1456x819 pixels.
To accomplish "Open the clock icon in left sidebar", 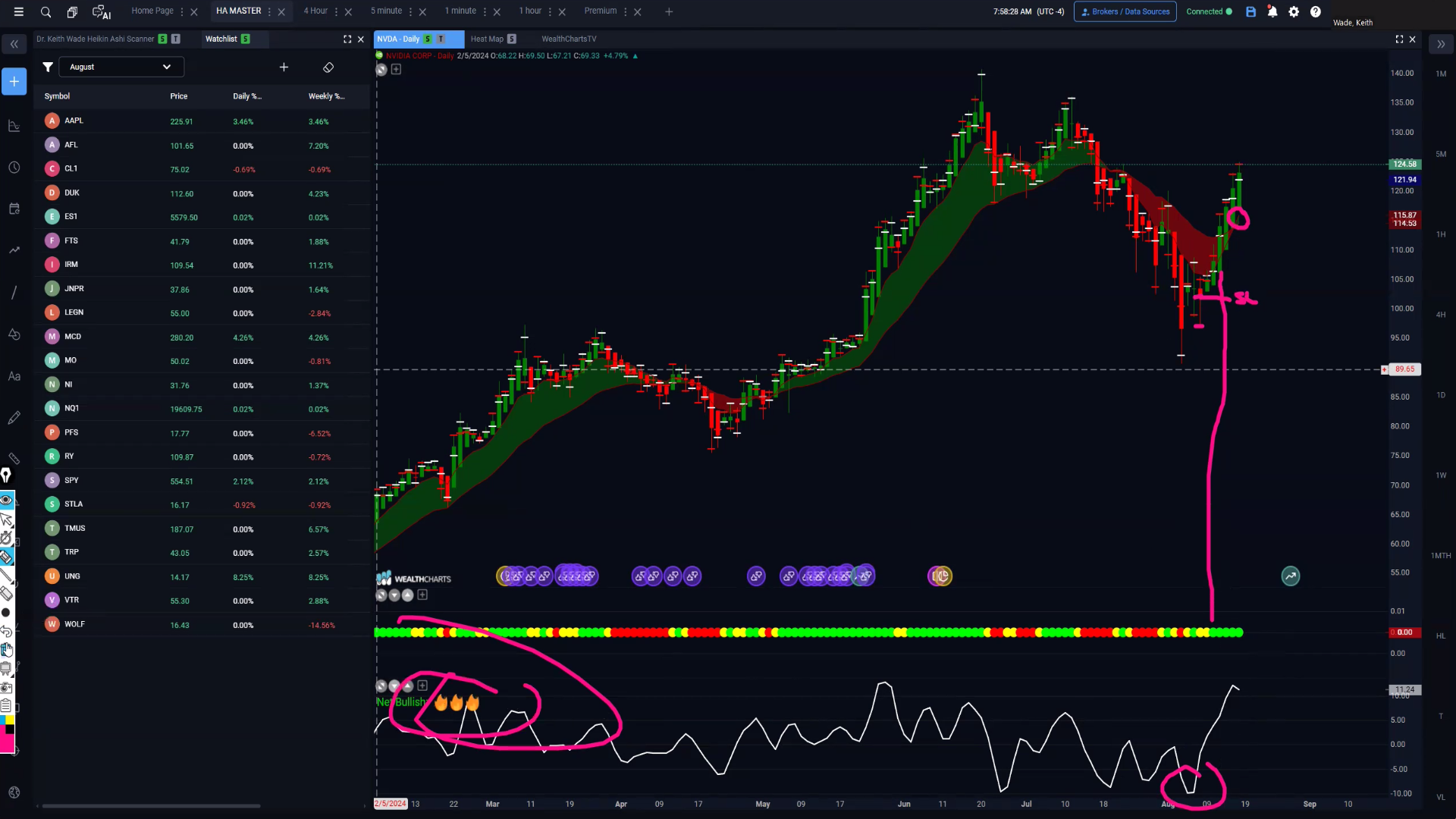I will tap(14, 167).
